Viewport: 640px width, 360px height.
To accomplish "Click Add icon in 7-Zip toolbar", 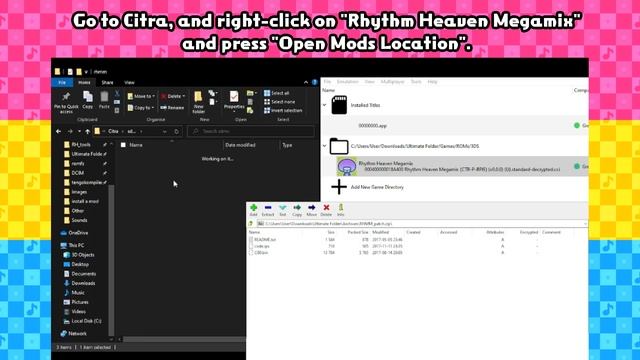I will (253, 208).
